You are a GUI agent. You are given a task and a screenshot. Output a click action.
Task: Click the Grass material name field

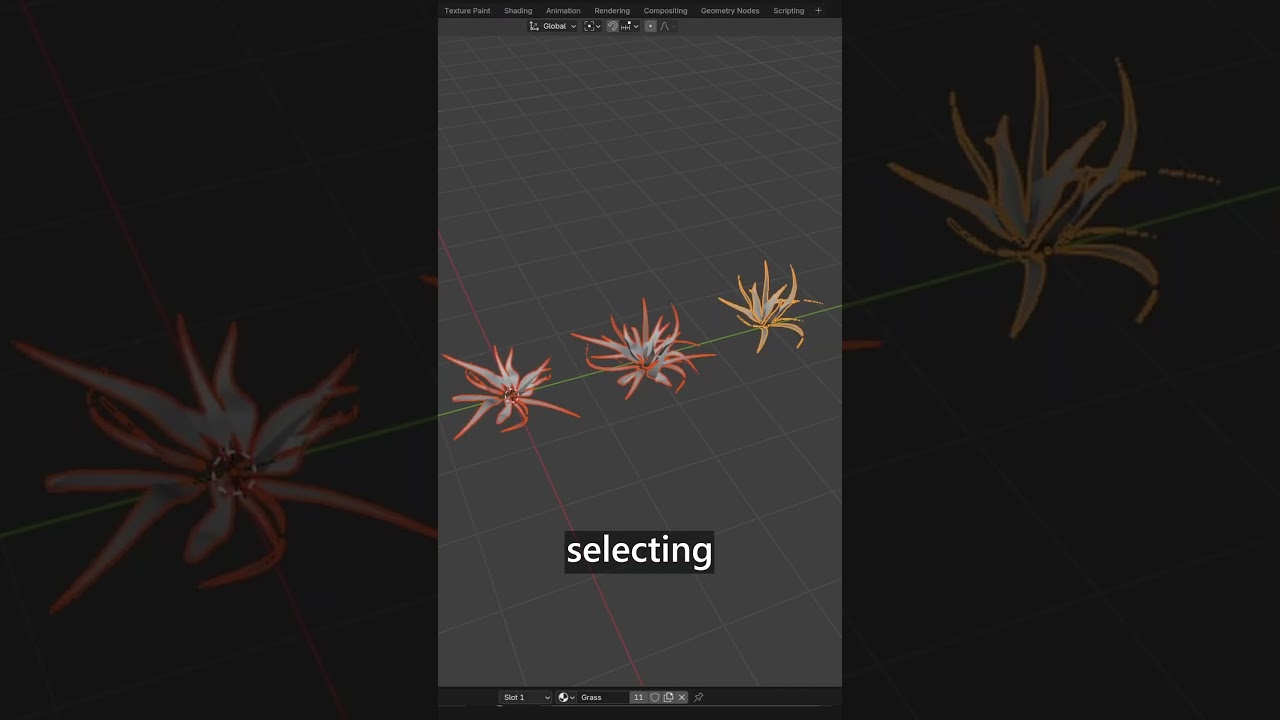603,697
